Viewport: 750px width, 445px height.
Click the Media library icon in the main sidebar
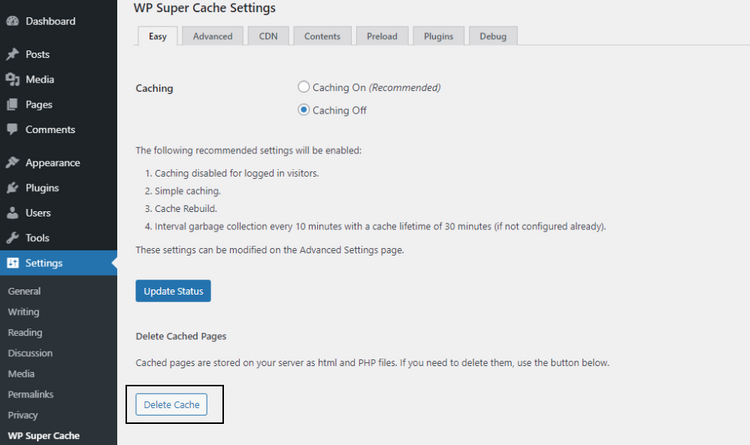point(12,79)
